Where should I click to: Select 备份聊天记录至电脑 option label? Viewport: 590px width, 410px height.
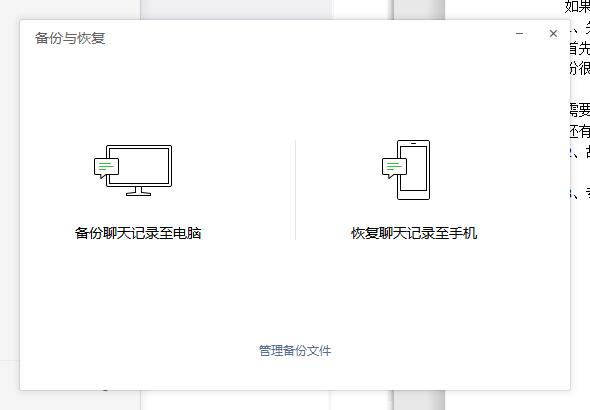(x=138, y=233)
